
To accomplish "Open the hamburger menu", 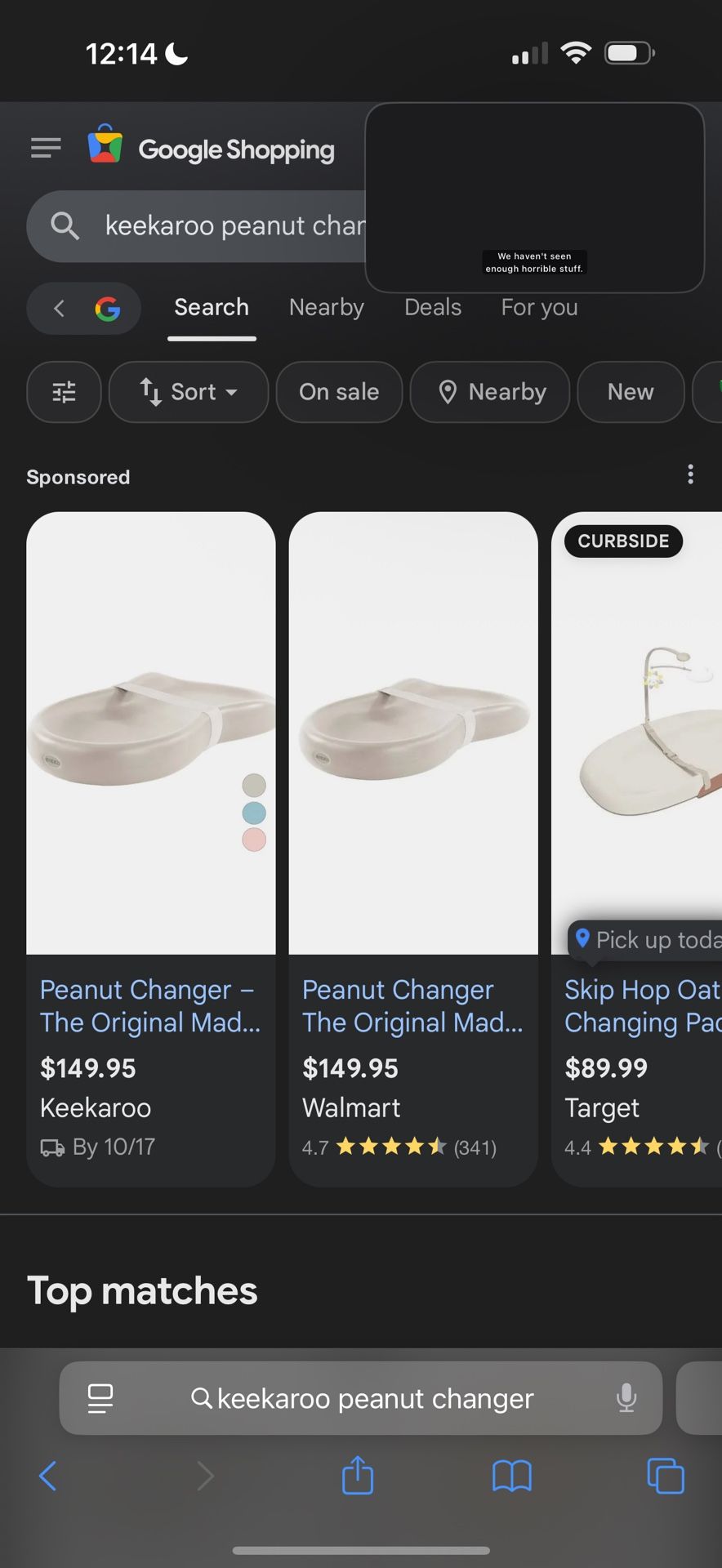I will 46,148.
